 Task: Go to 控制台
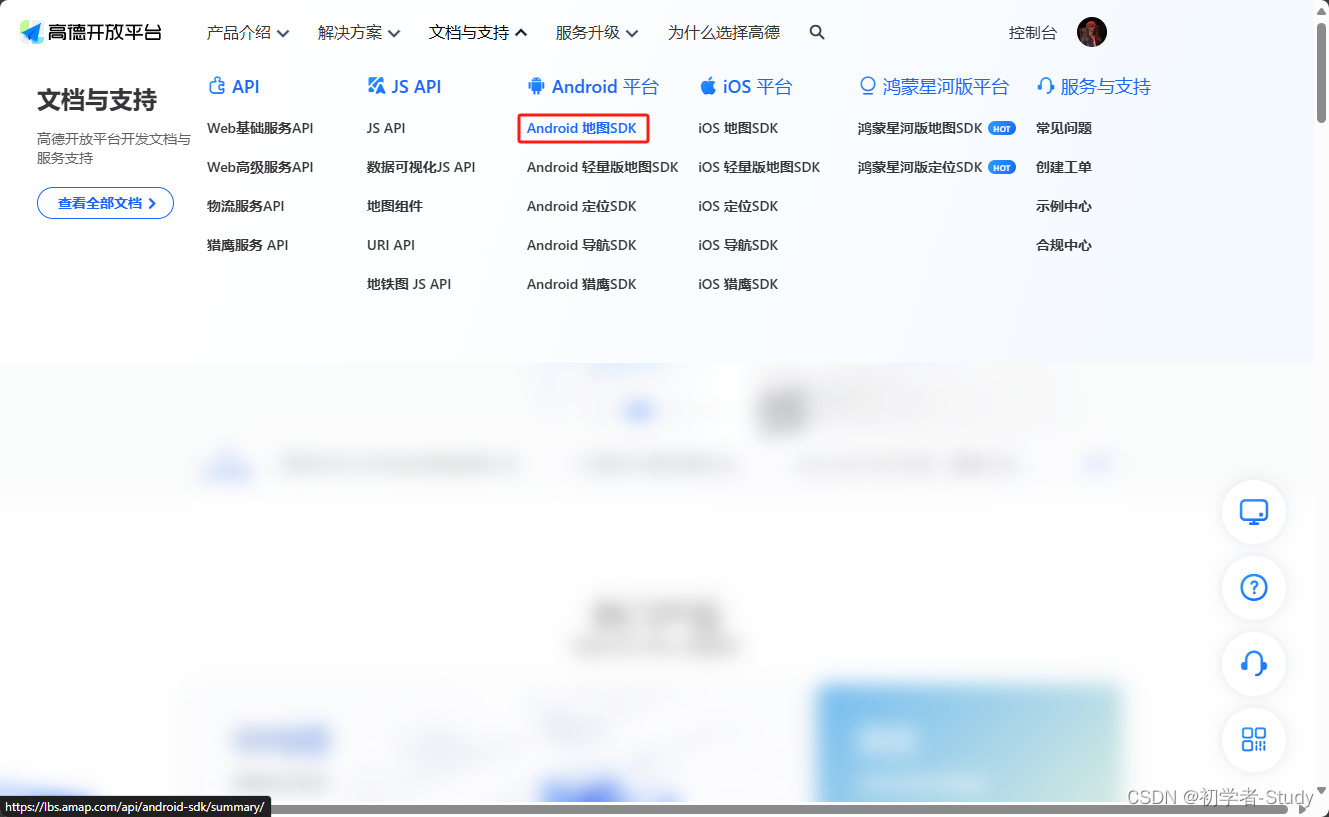tap(1033, 33)
